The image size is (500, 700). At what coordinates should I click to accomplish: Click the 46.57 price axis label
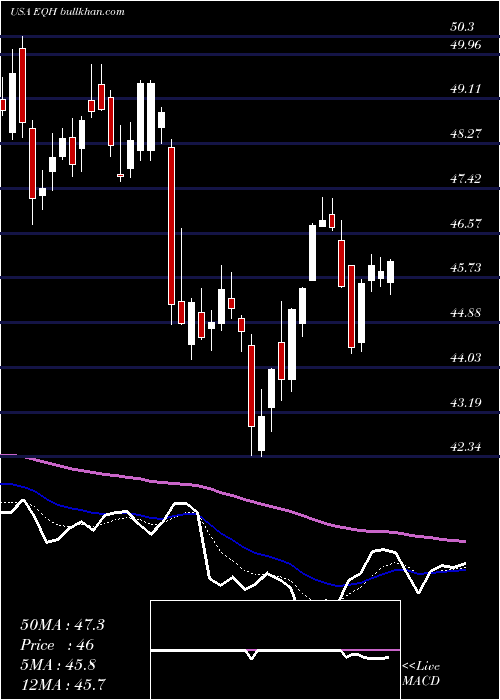click(466, 223)
